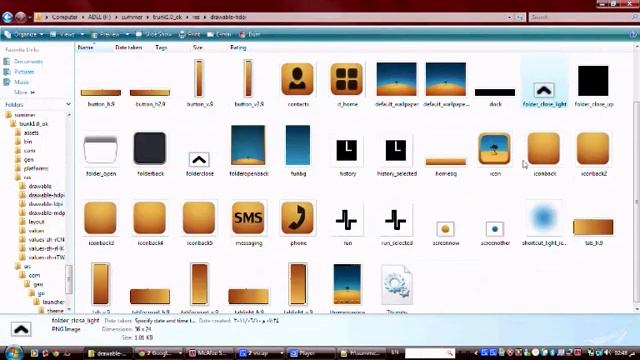640x360 pixels.
Task: Select the history_selected icon file
Action: (396, 157)
